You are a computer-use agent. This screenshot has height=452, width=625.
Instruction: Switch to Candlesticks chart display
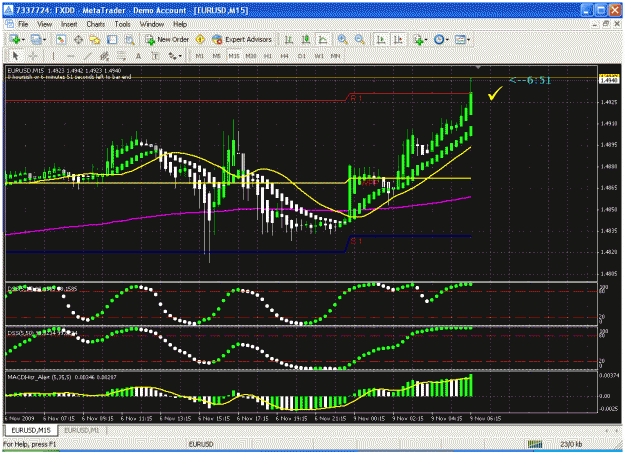[306, 39]
